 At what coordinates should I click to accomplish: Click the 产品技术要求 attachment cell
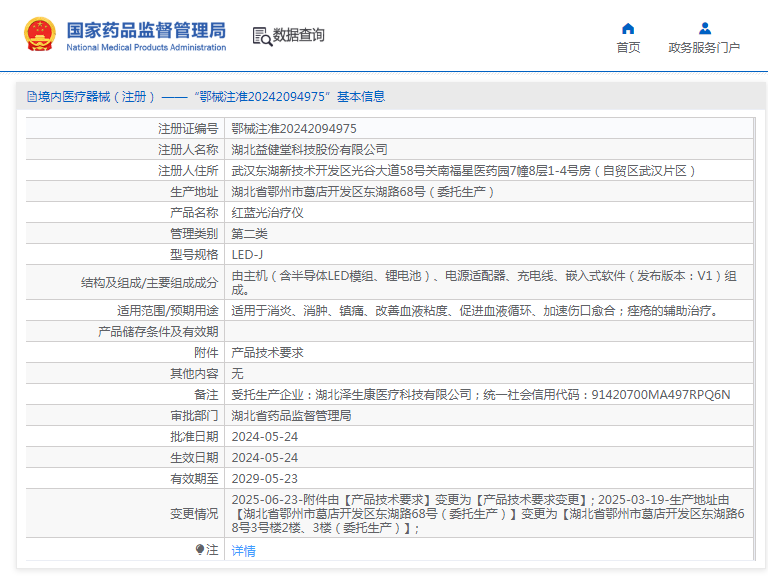click(267, 352)
